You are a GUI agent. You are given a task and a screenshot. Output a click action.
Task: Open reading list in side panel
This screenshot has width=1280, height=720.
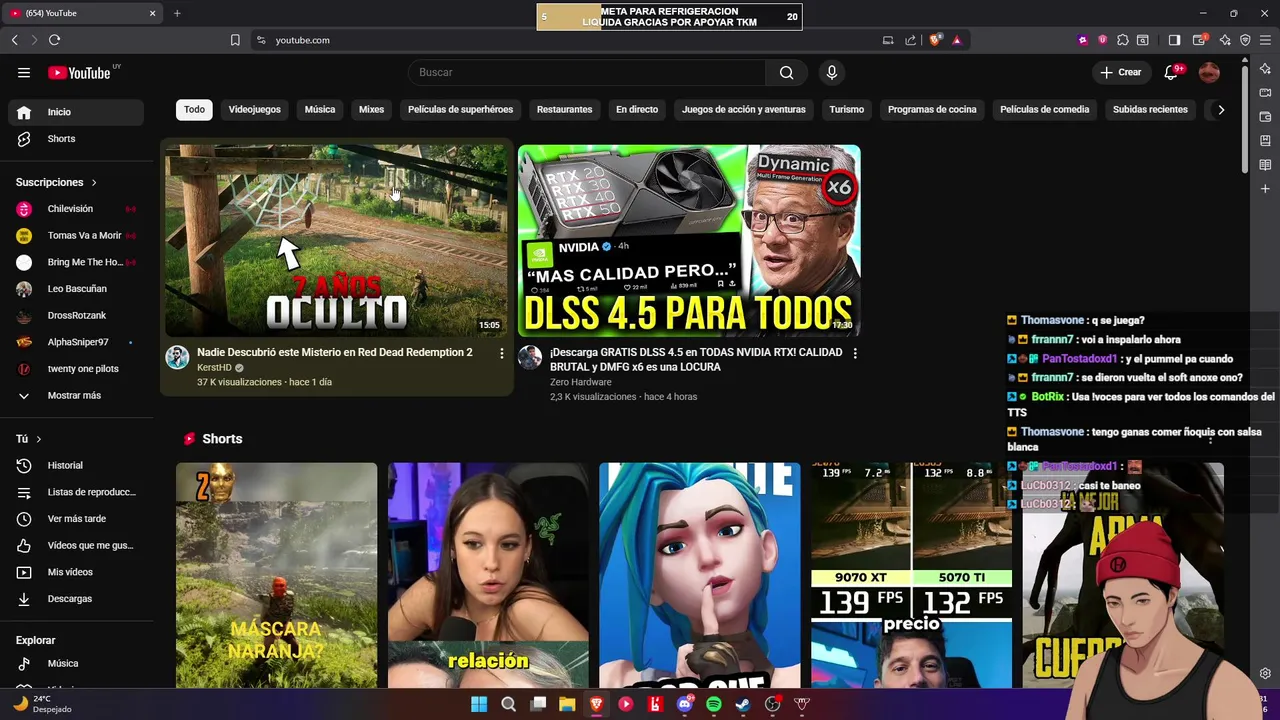[1265, 165]
